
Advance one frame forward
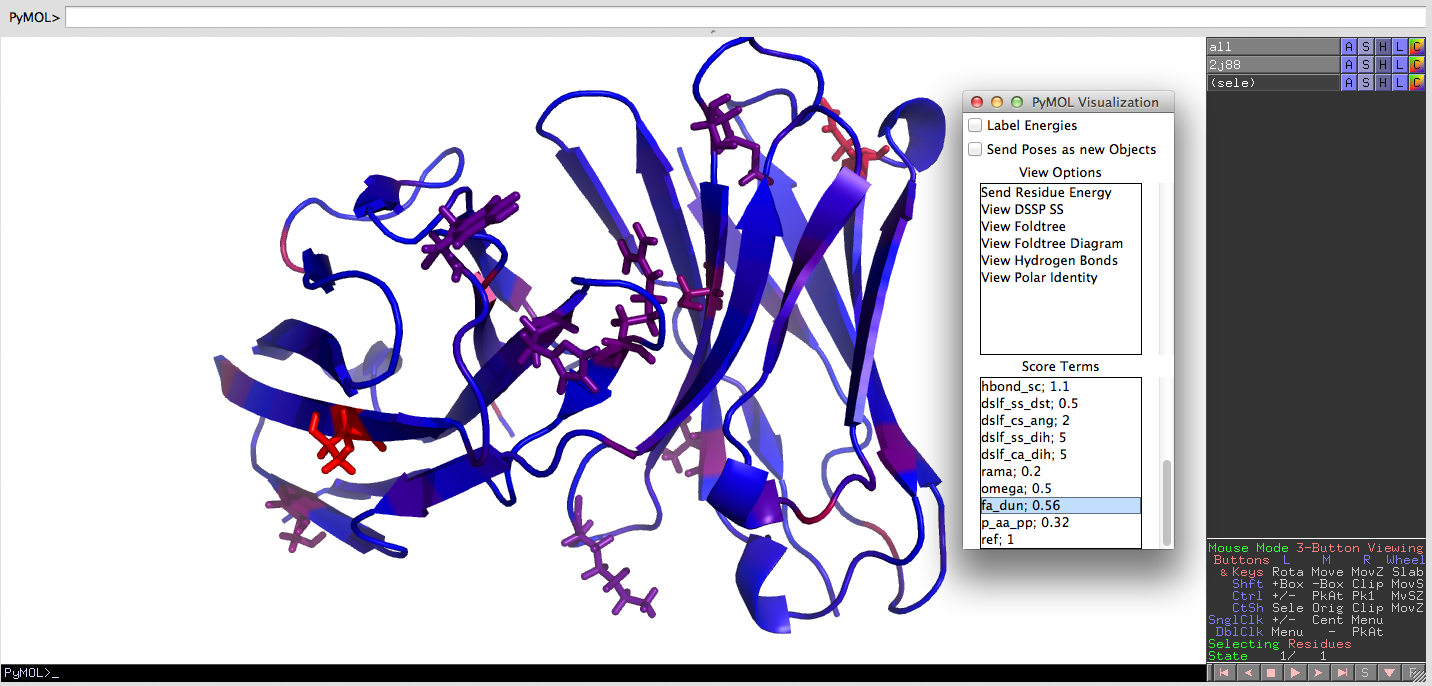[1318, 673]
